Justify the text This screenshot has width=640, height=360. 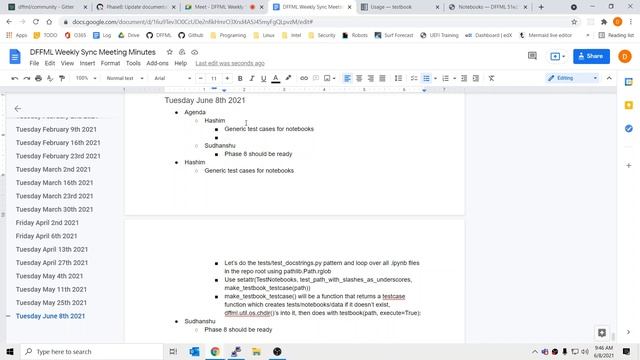(382, 78)
